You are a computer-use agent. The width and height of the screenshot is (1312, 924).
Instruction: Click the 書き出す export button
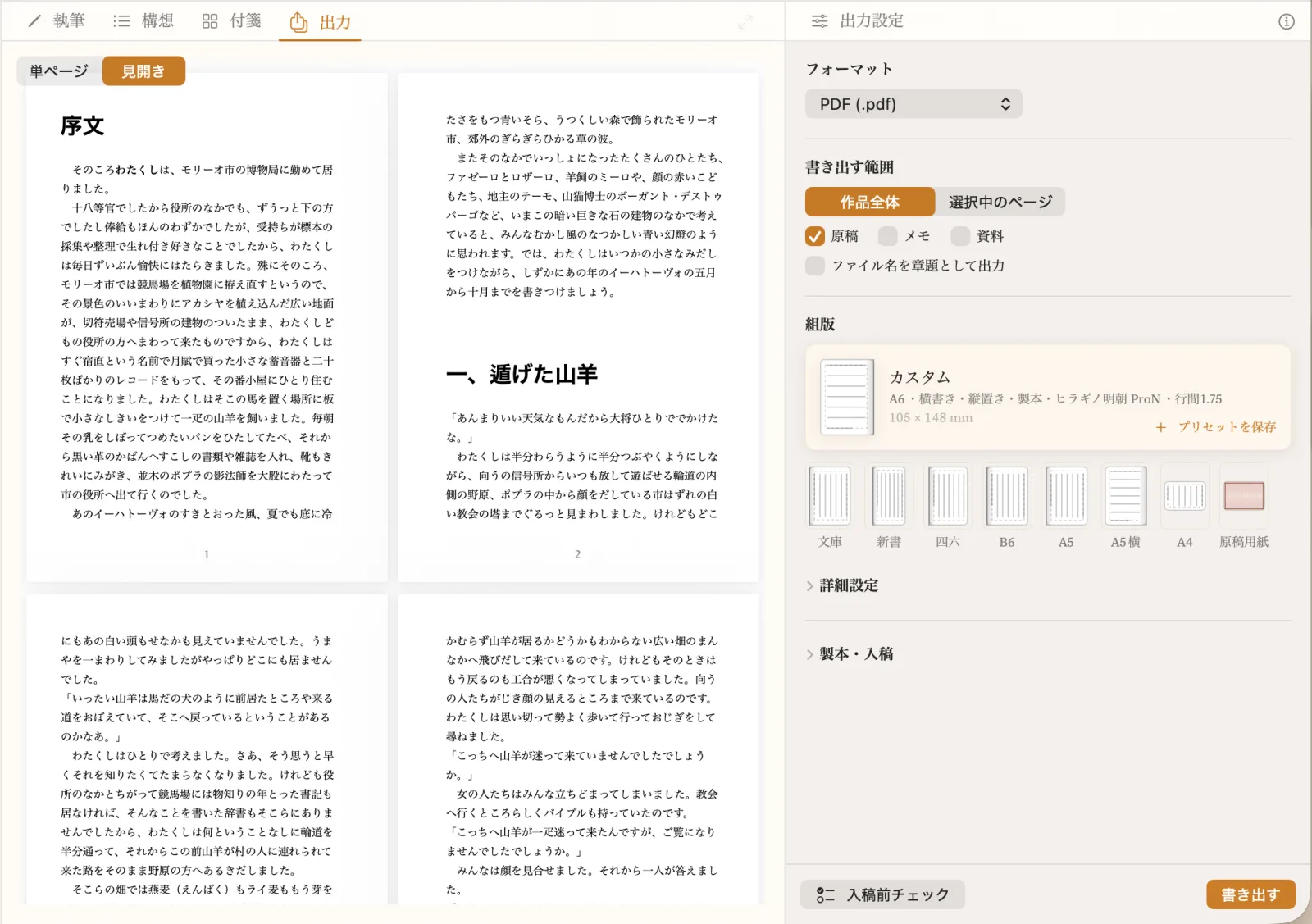(1250, 895)
